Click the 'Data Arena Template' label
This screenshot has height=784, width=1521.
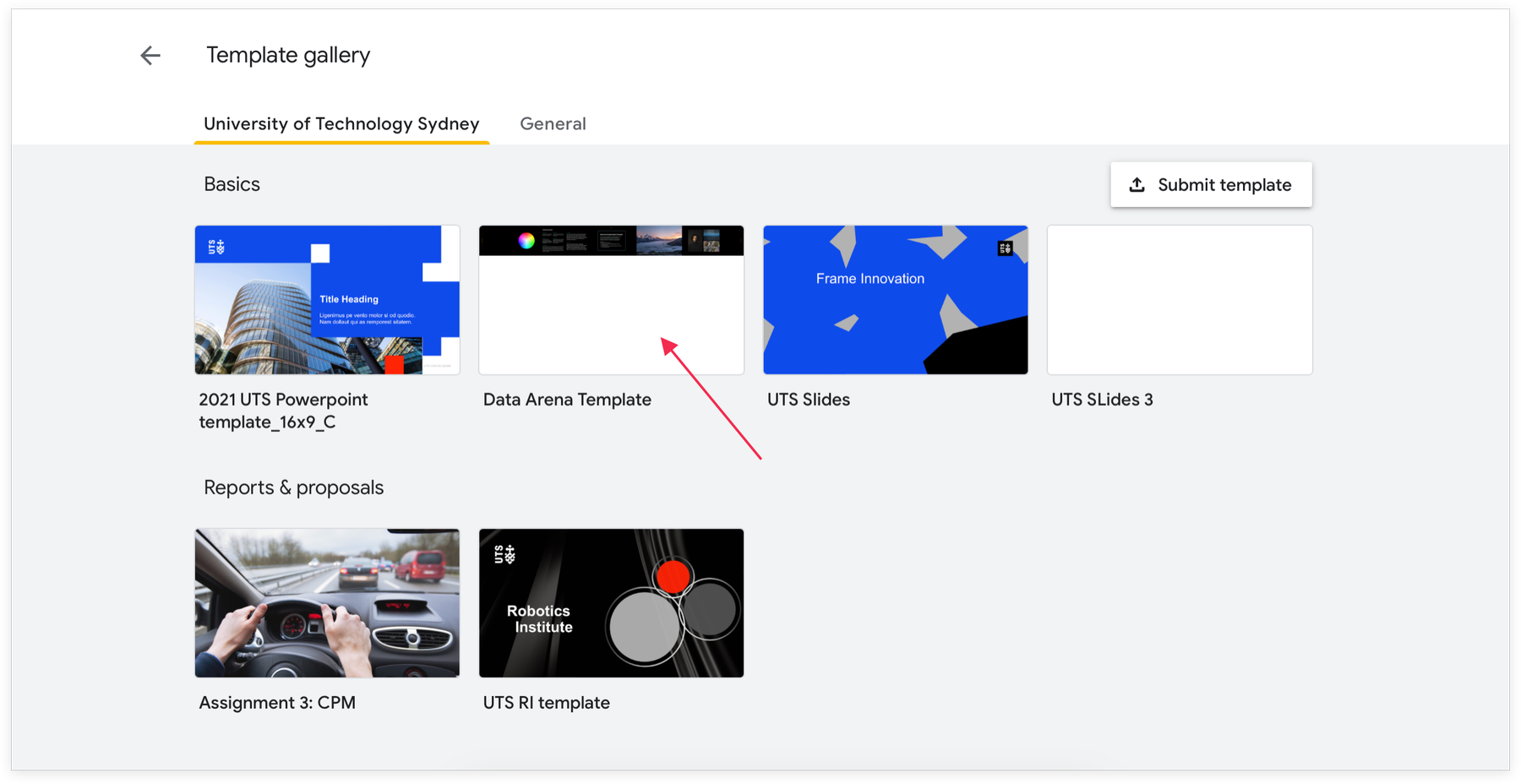(x=567, y=400)
